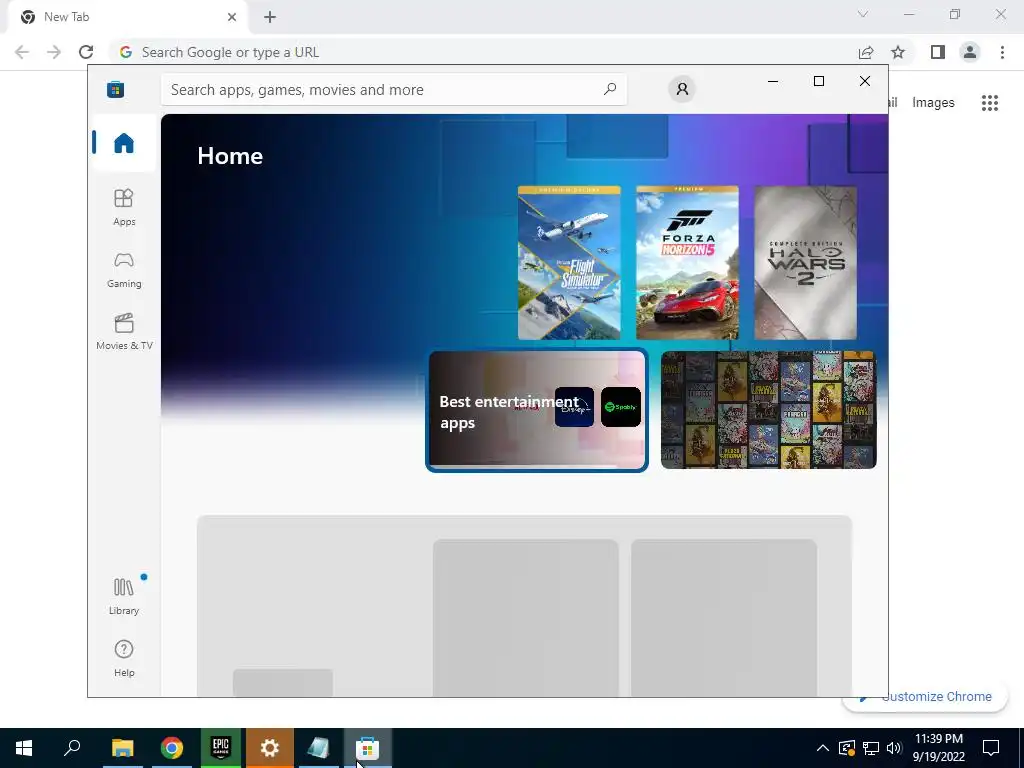Show hidden system tray icons

823,748
